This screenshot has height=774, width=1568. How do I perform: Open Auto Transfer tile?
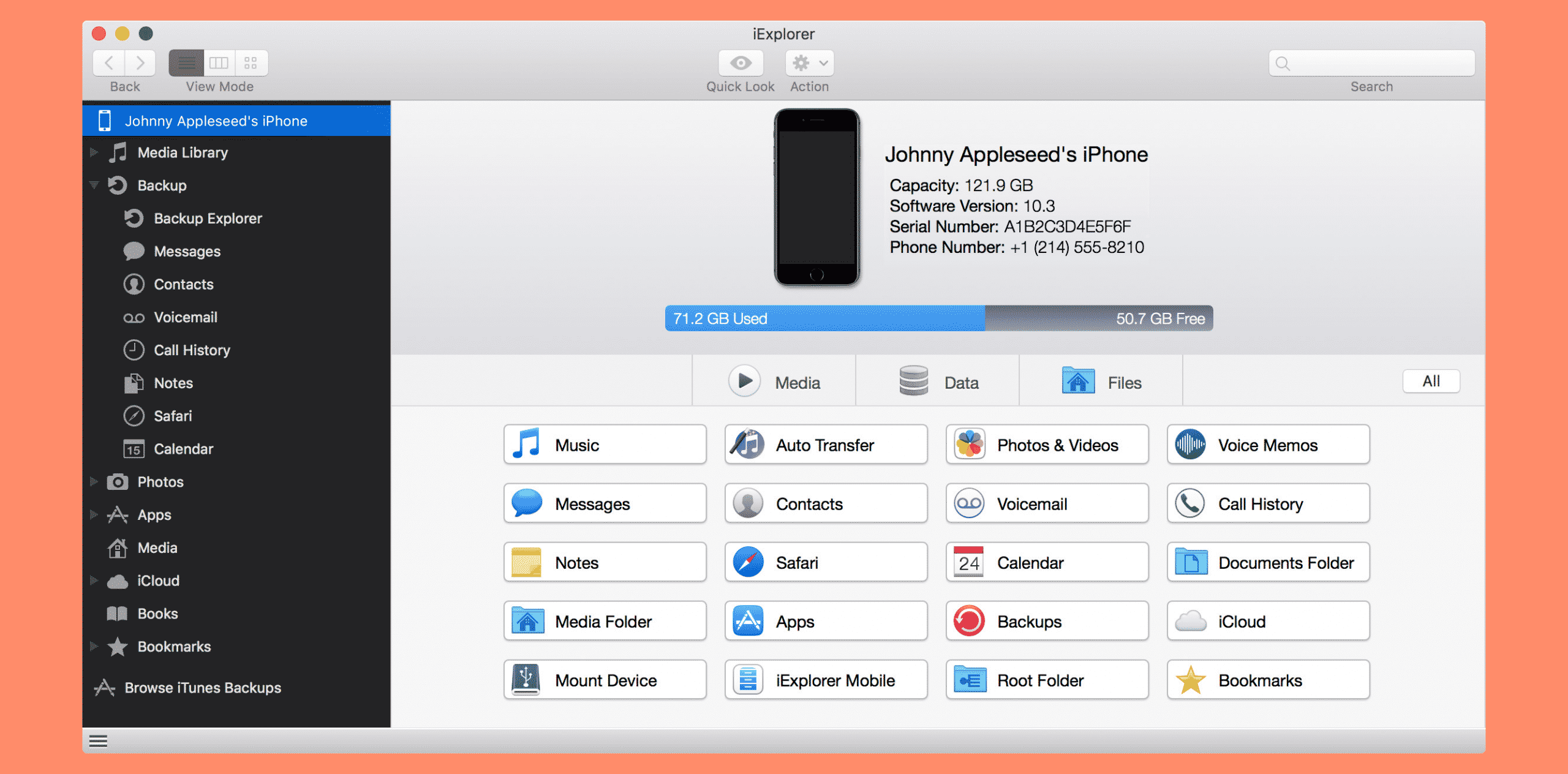(826, 445)
